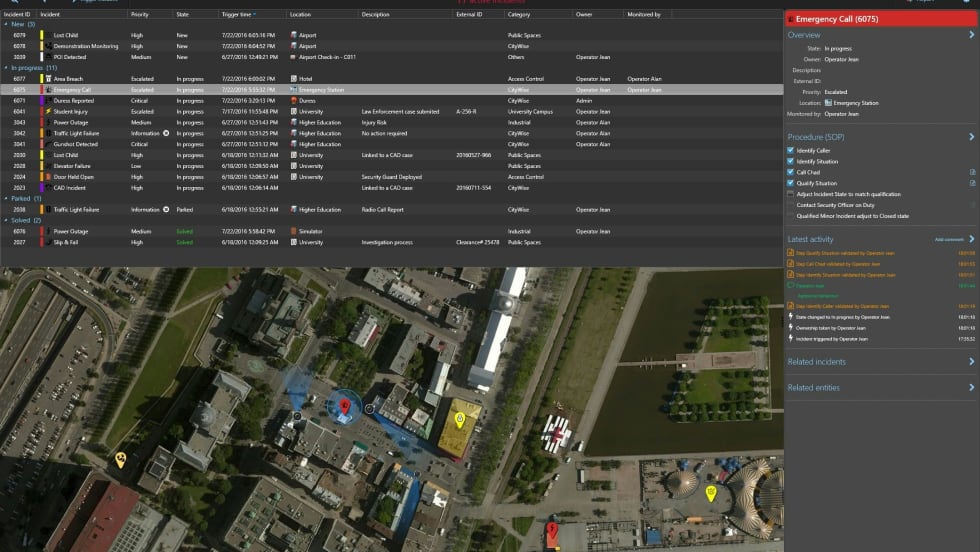Sort incidents by Trigger time column
The width and height of the screenshot is (980, 552).
238,15
